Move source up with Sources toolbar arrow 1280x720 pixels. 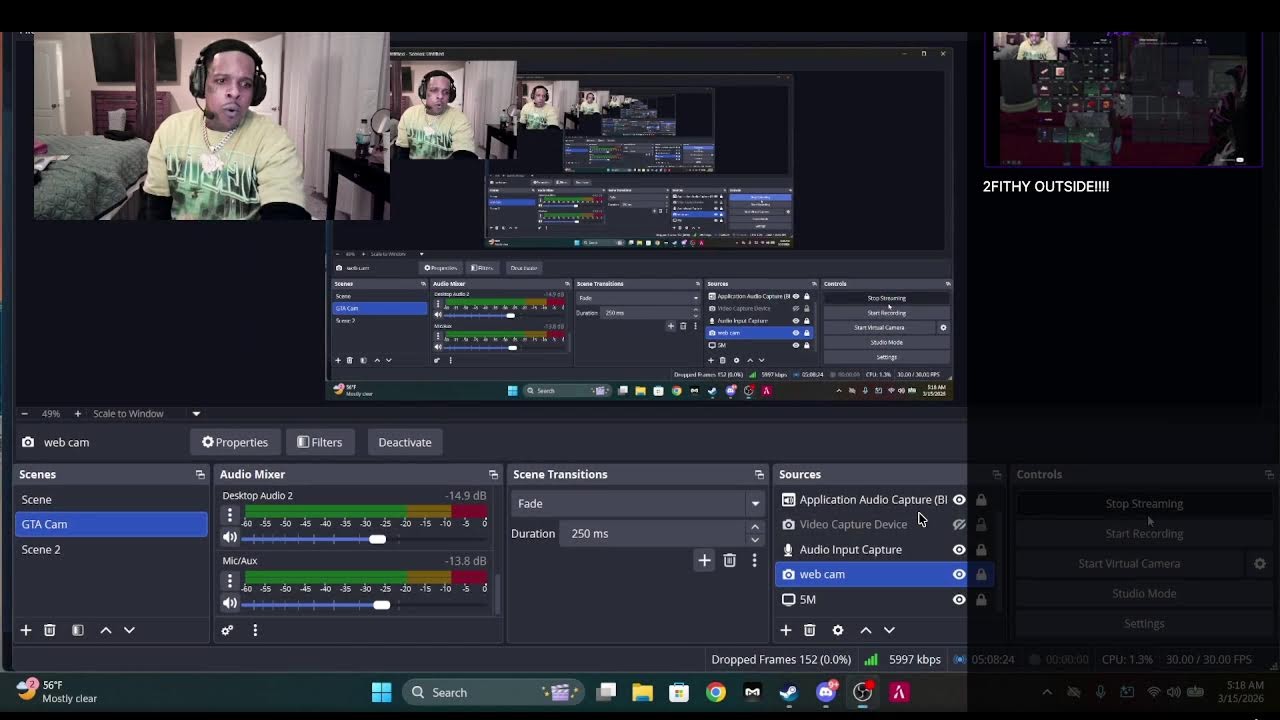866,630
